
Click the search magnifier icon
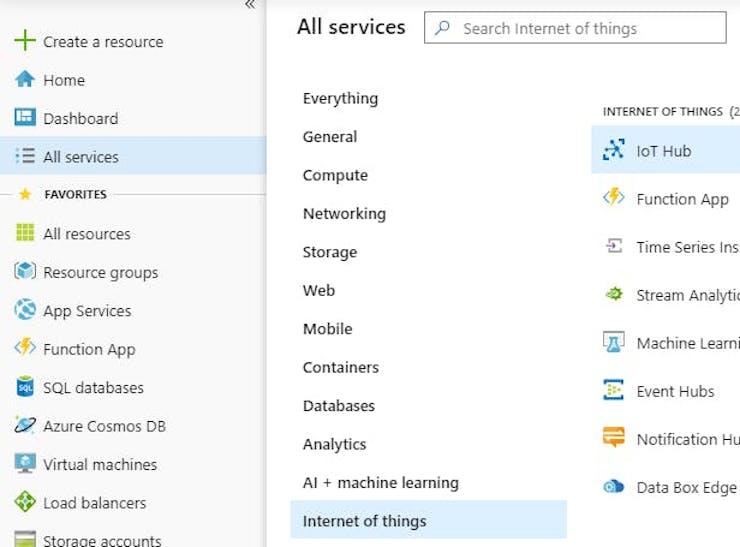[x=442, y=27]
